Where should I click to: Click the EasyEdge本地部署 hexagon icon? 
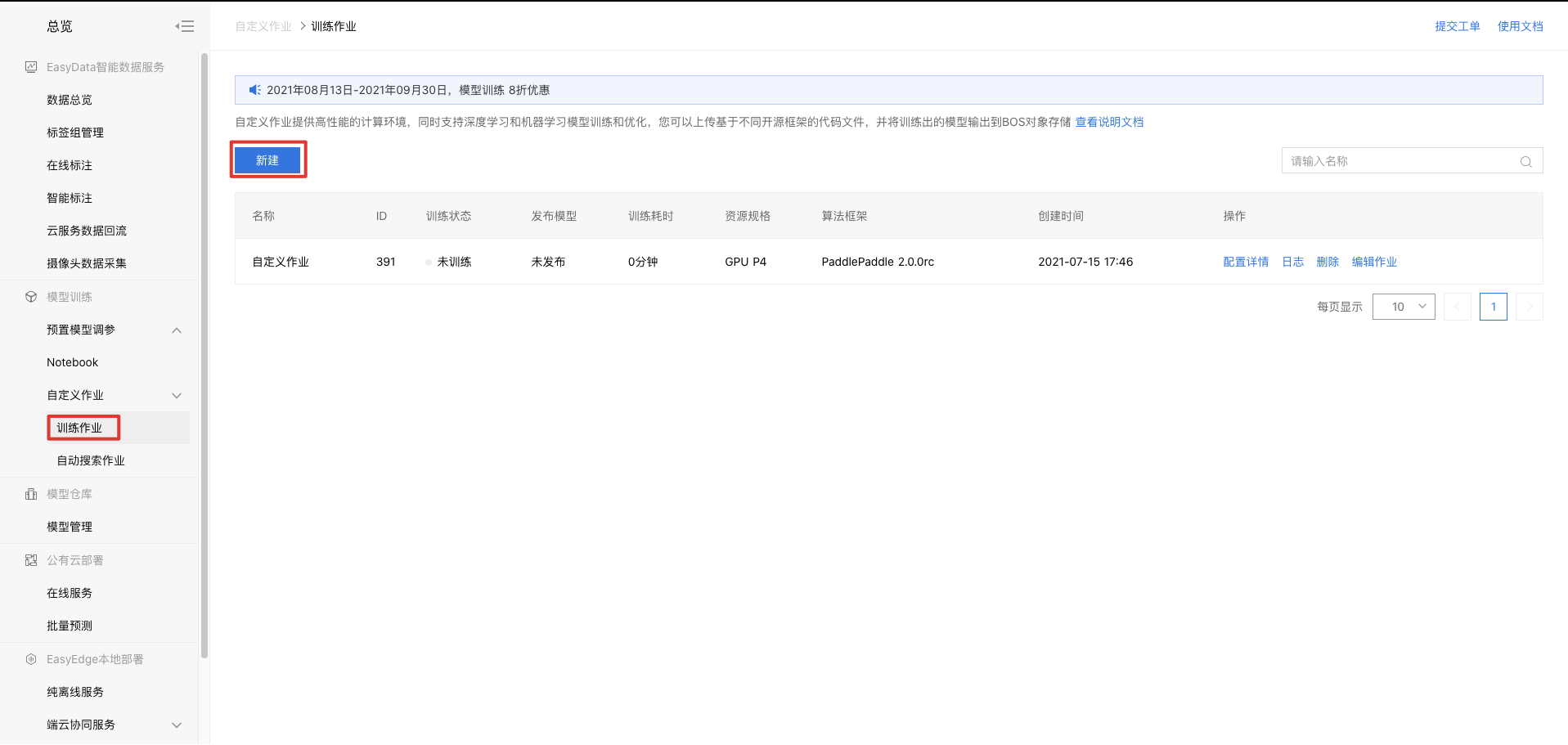click(x=31, y=659)
